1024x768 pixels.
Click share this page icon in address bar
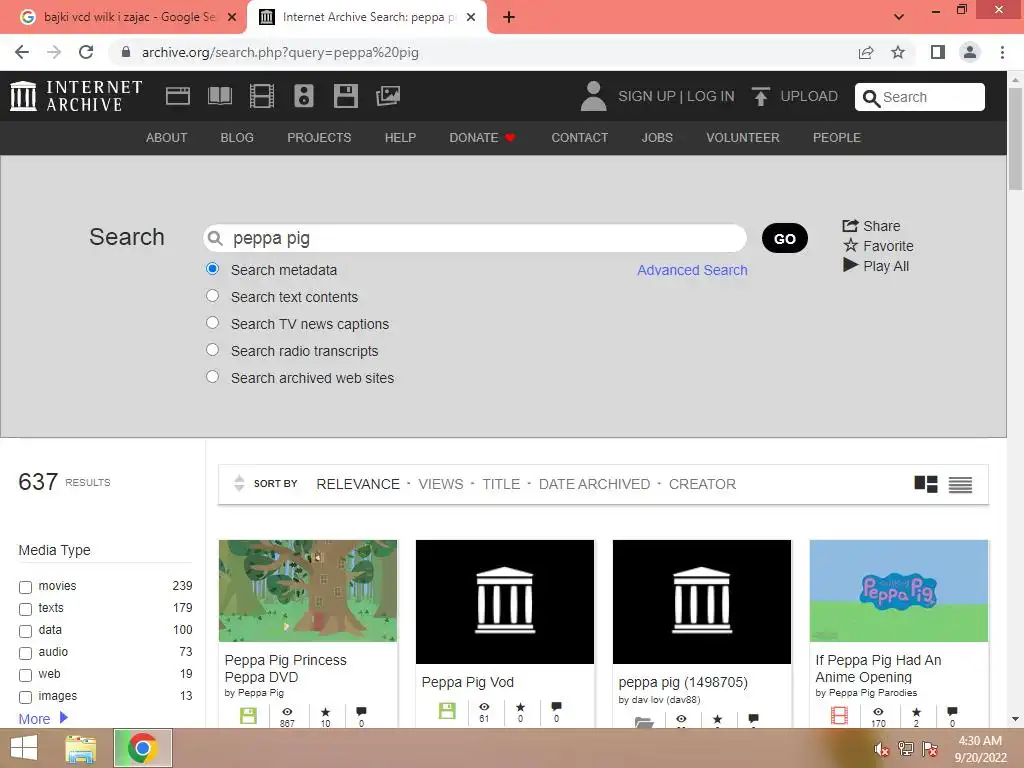pos(866,52)
